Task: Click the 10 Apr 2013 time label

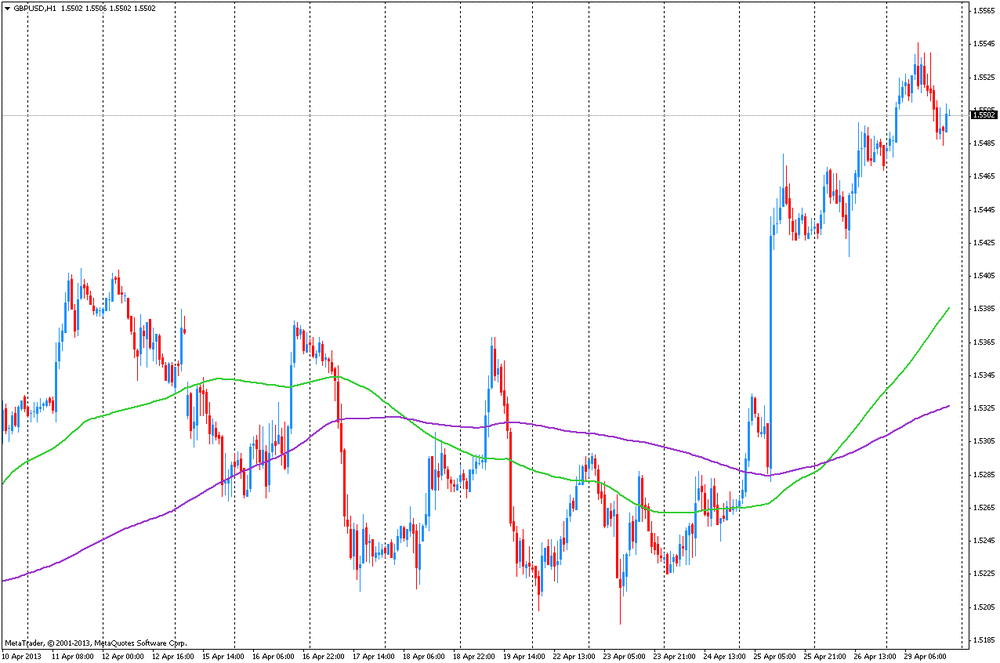Action: click(22, 656)
